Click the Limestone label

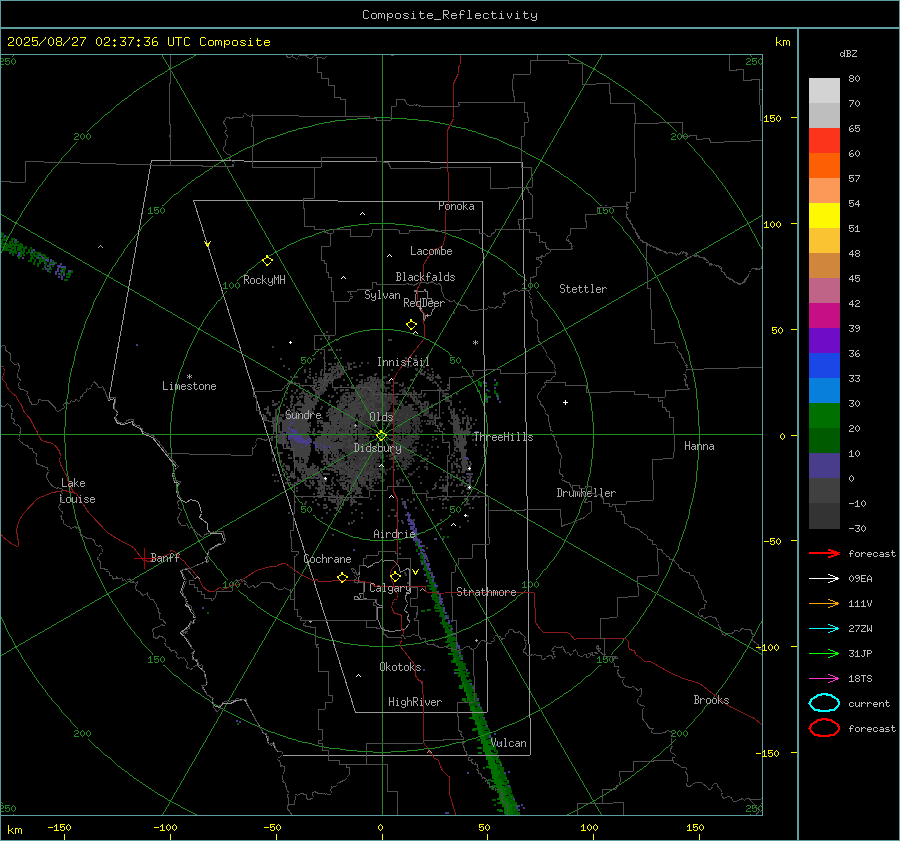pos(189,386)
